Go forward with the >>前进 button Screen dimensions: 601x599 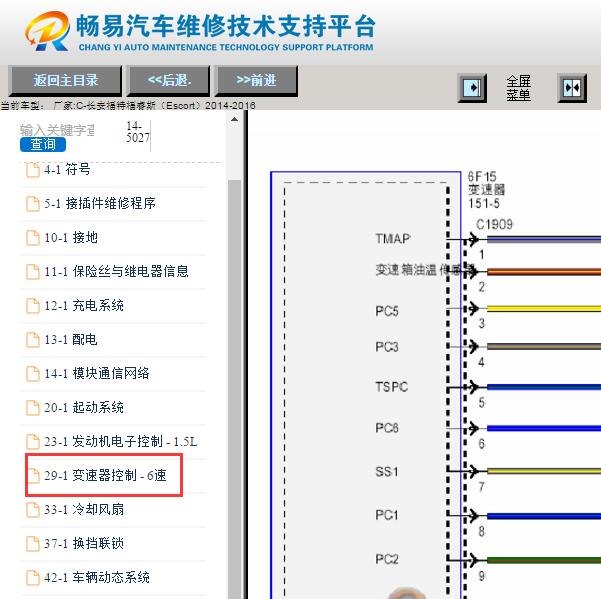point(256,80)
